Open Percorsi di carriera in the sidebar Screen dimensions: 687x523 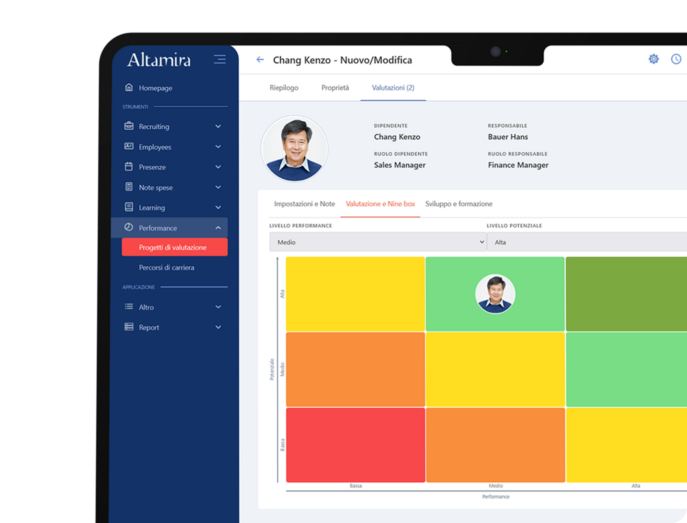(x=166, y=267)
